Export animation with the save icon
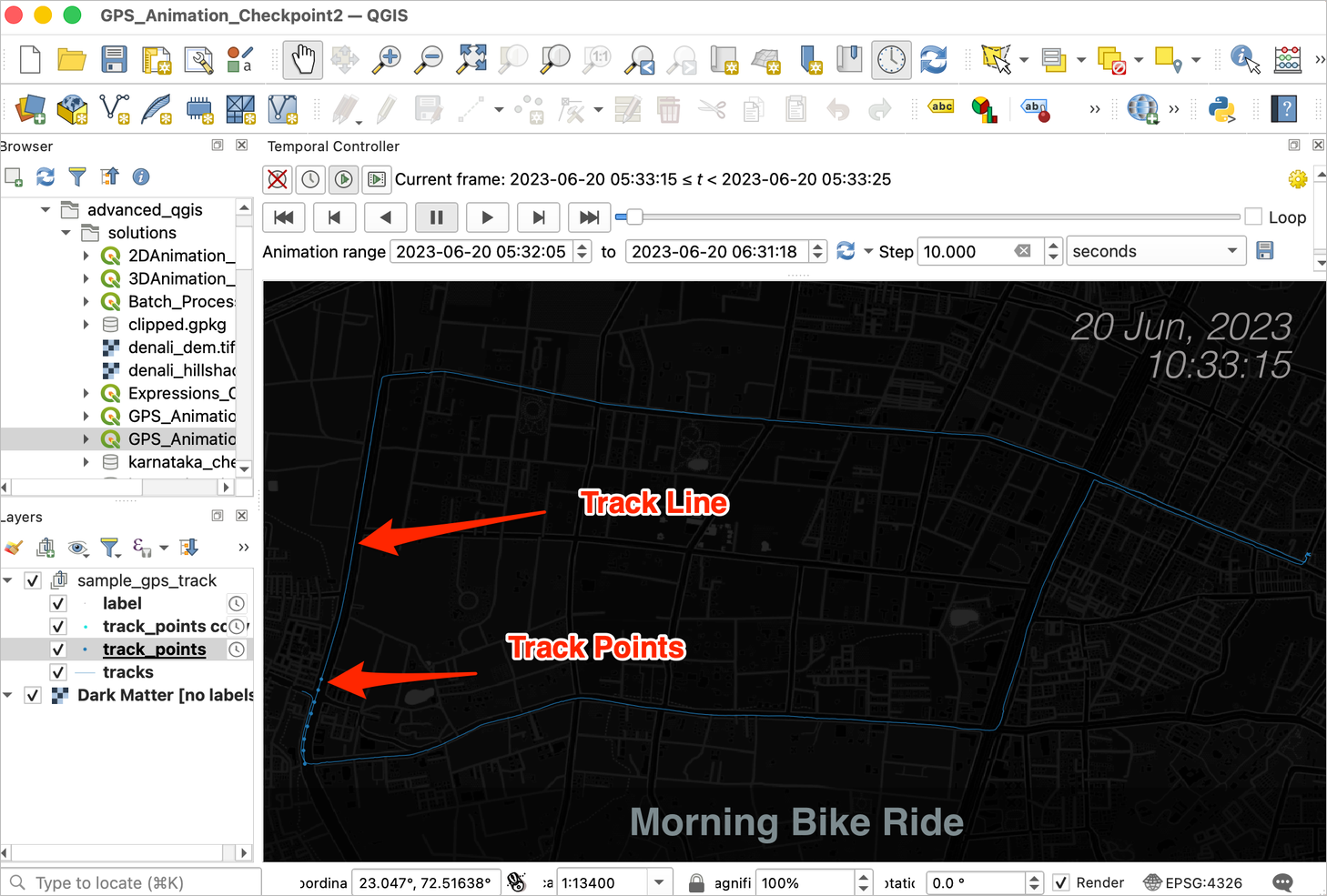The width and height of the screenshot is (1327, 896). tap(1265, 251)
